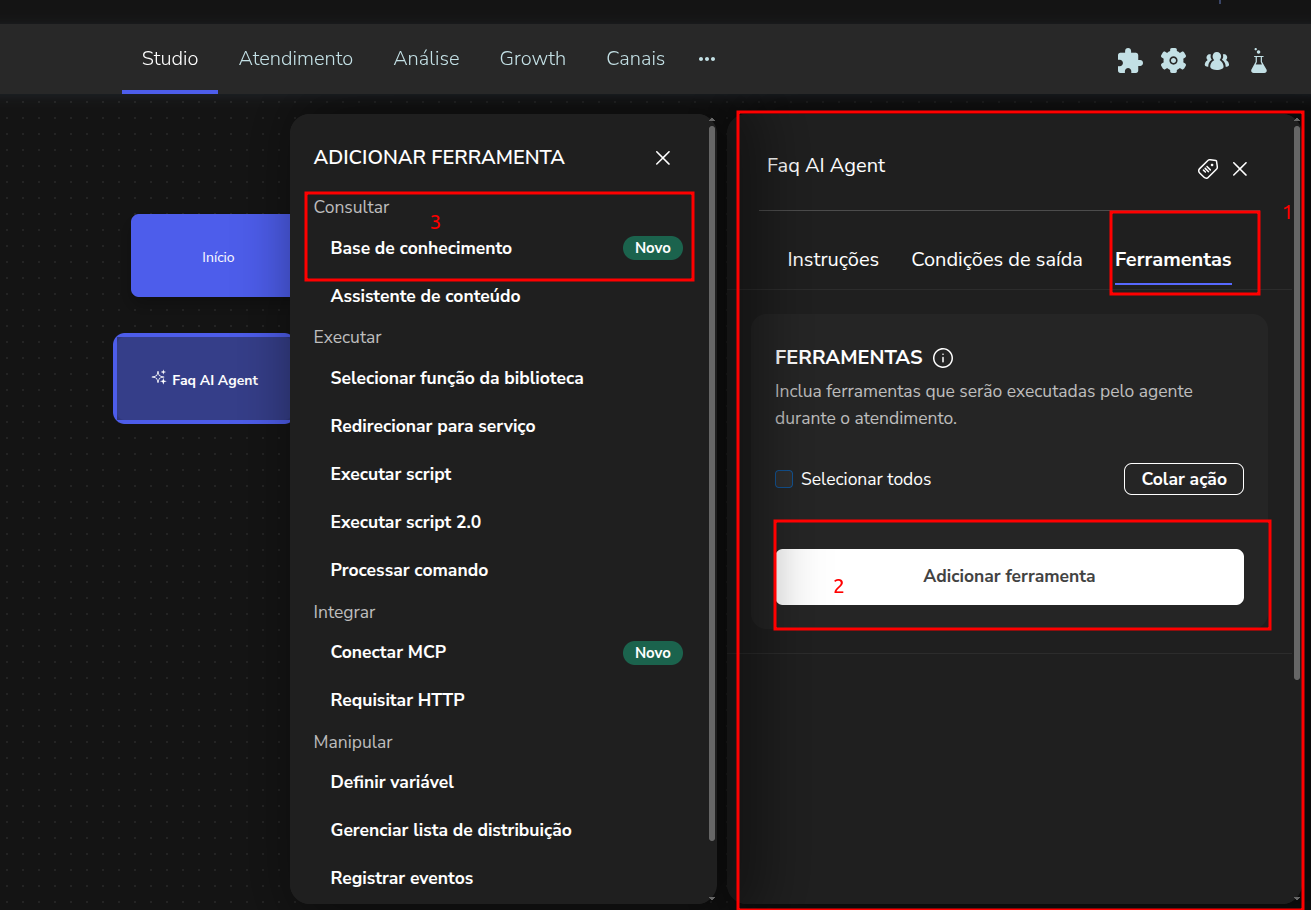Click the Colar ação button
The image size is (1311, 910).
click(x=1183, y=479)
